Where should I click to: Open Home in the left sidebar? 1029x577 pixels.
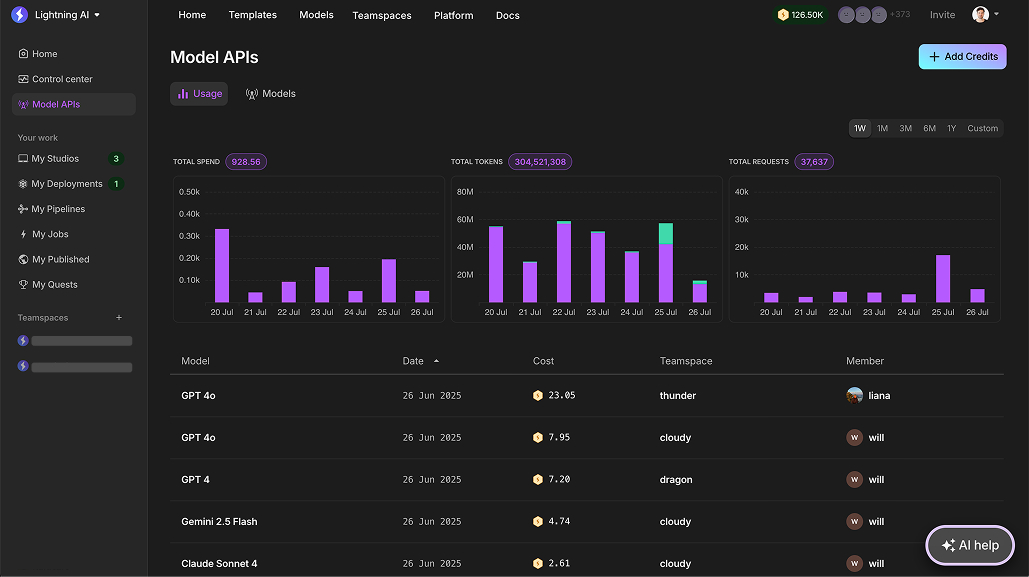click(x=37, y=54)
